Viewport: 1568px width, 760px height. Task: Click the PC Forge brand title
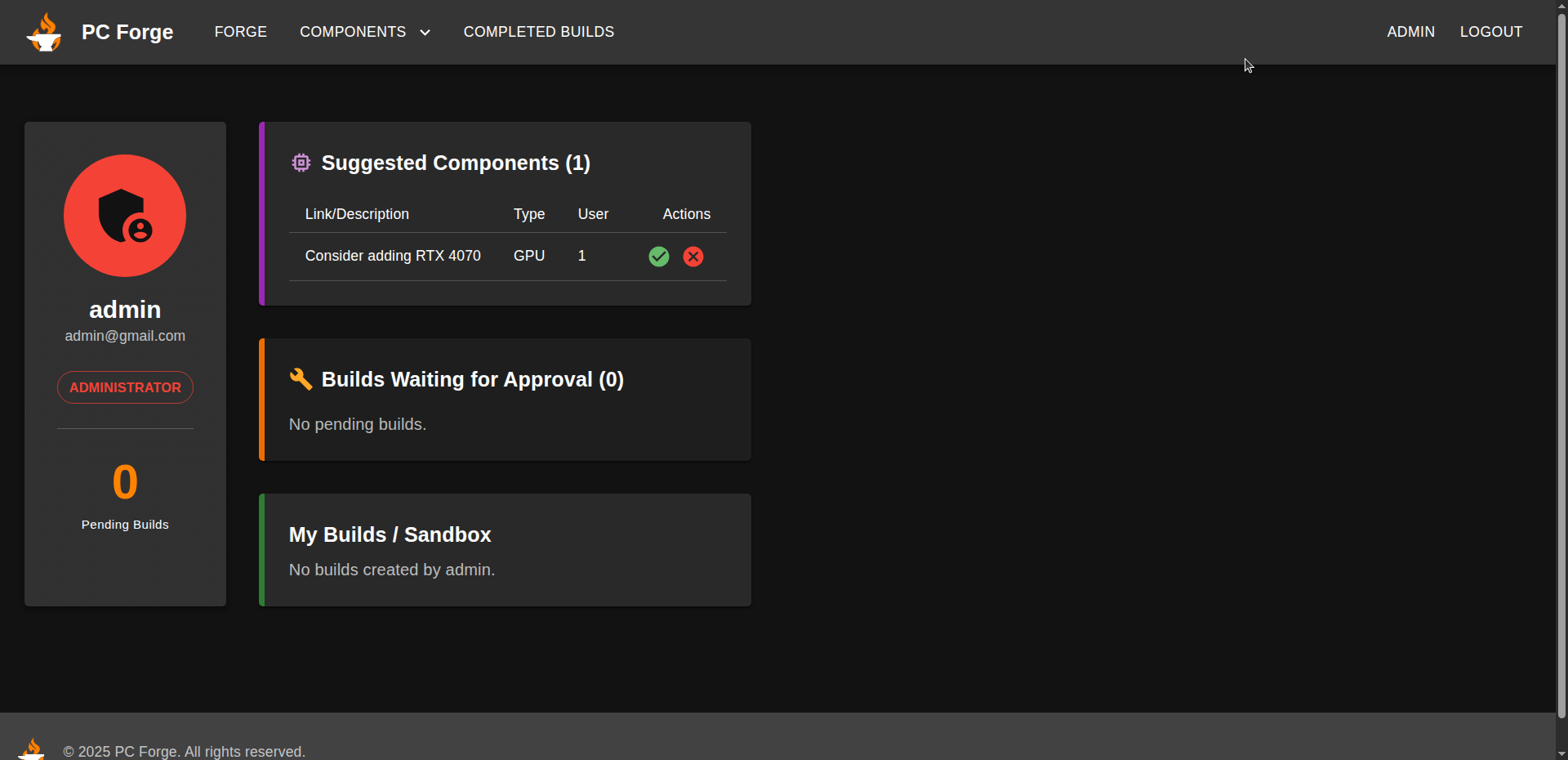(127, 32)
